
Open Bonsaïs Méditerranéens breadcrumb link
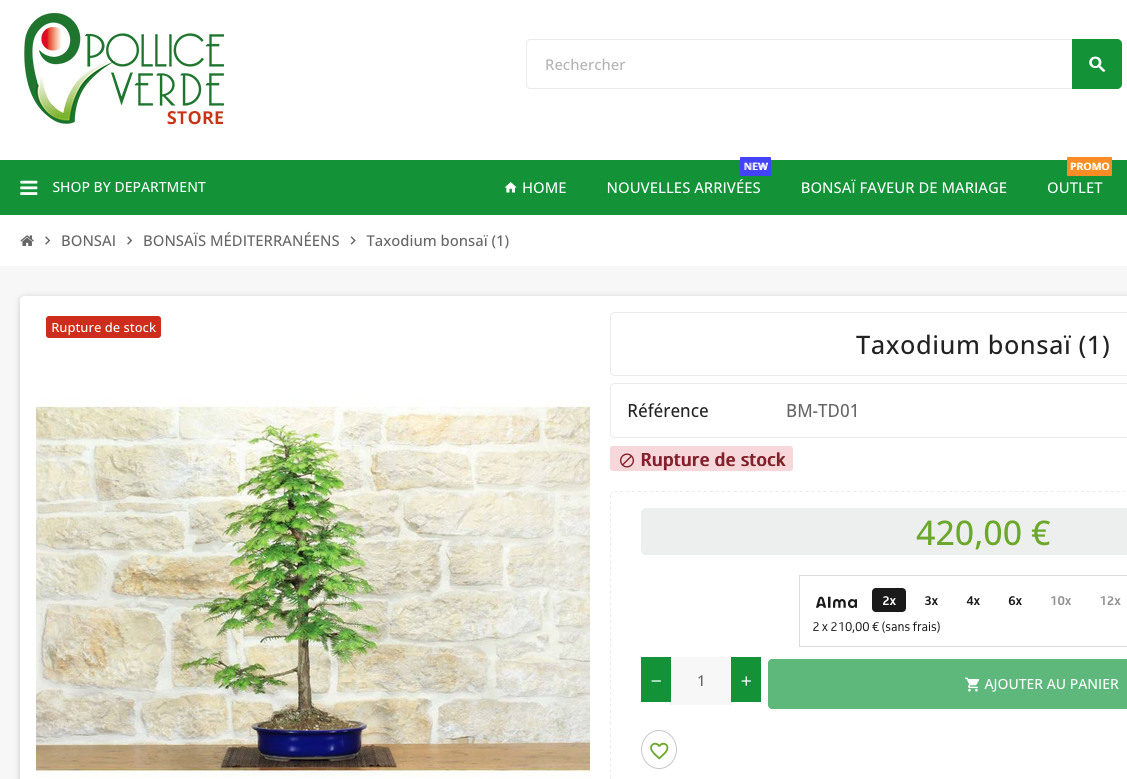pos(241,241)
